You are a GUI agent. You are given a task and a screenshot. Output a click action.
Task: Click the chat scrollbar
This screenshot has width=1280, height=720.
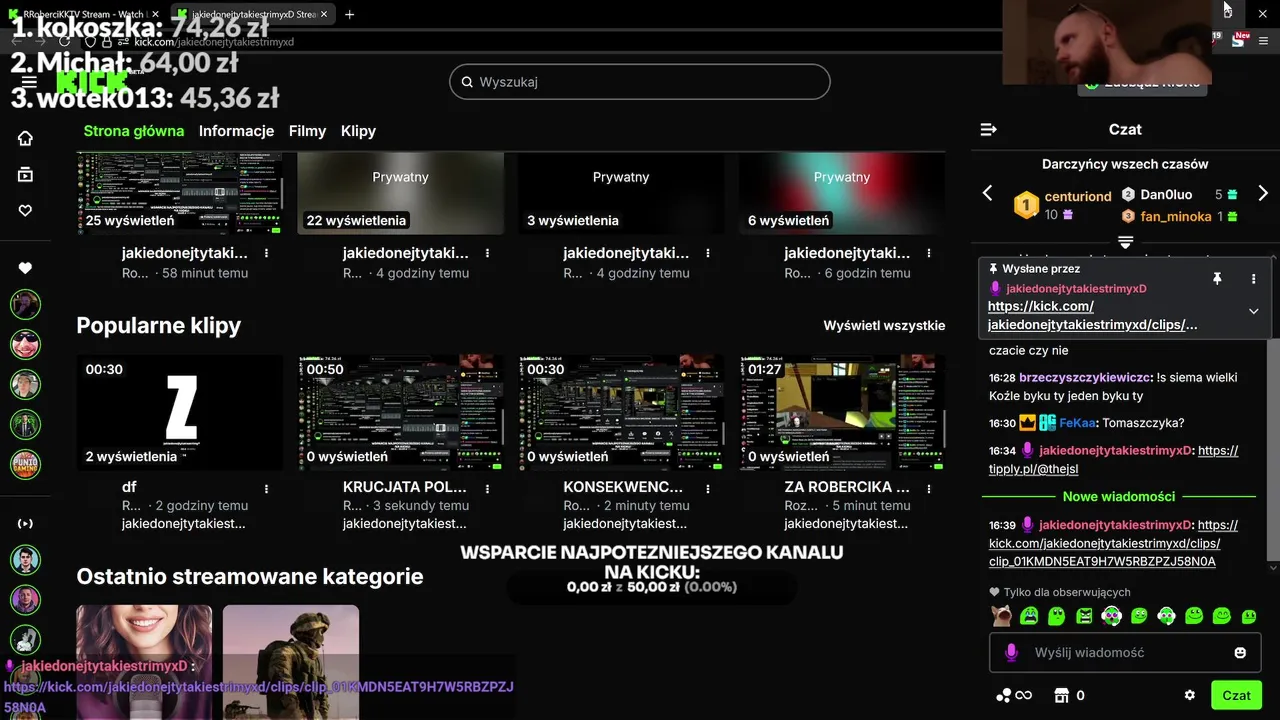(1273, 450)
